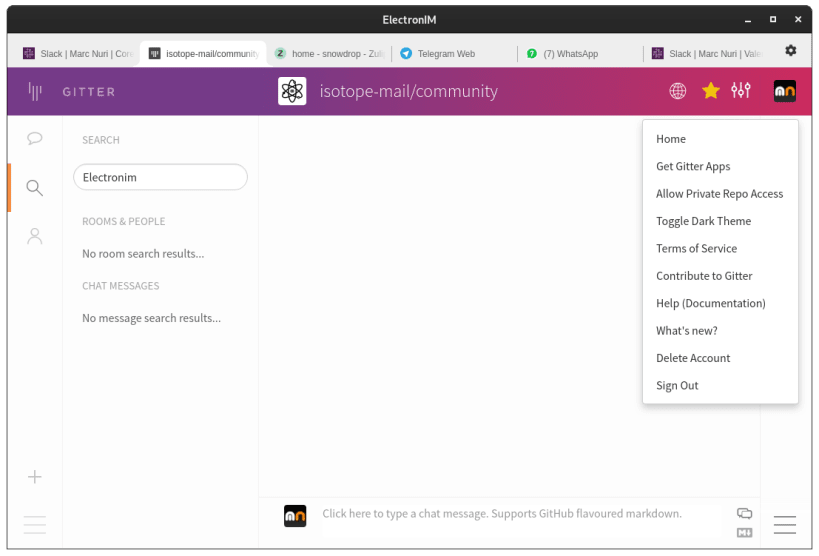This screenshot has width=819, height=556.
Task: Select Allow Private Repo Access
Action: (x=720, y=194)
